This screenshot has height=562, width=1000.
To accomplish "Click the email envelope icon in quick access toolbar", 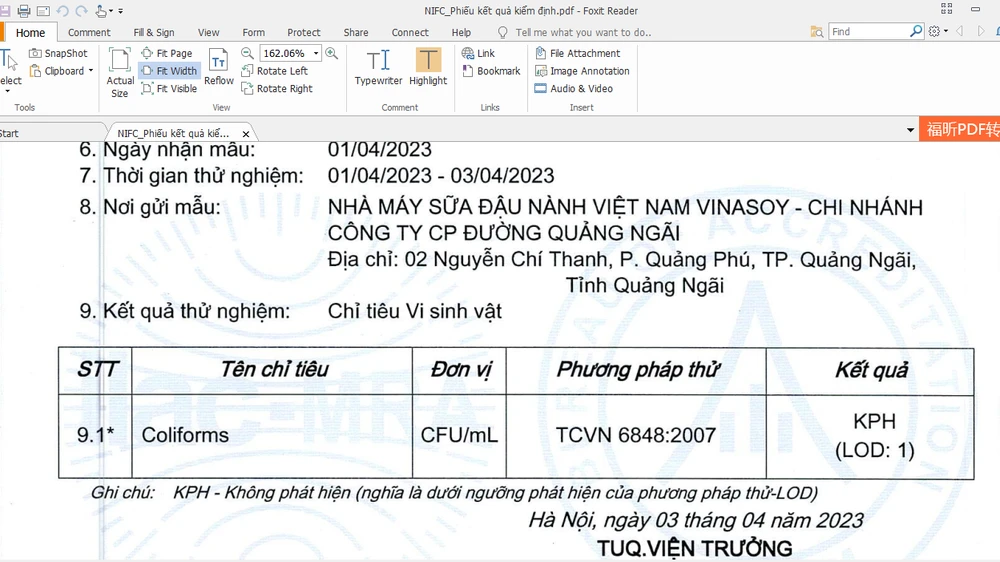I will point(43,10).
